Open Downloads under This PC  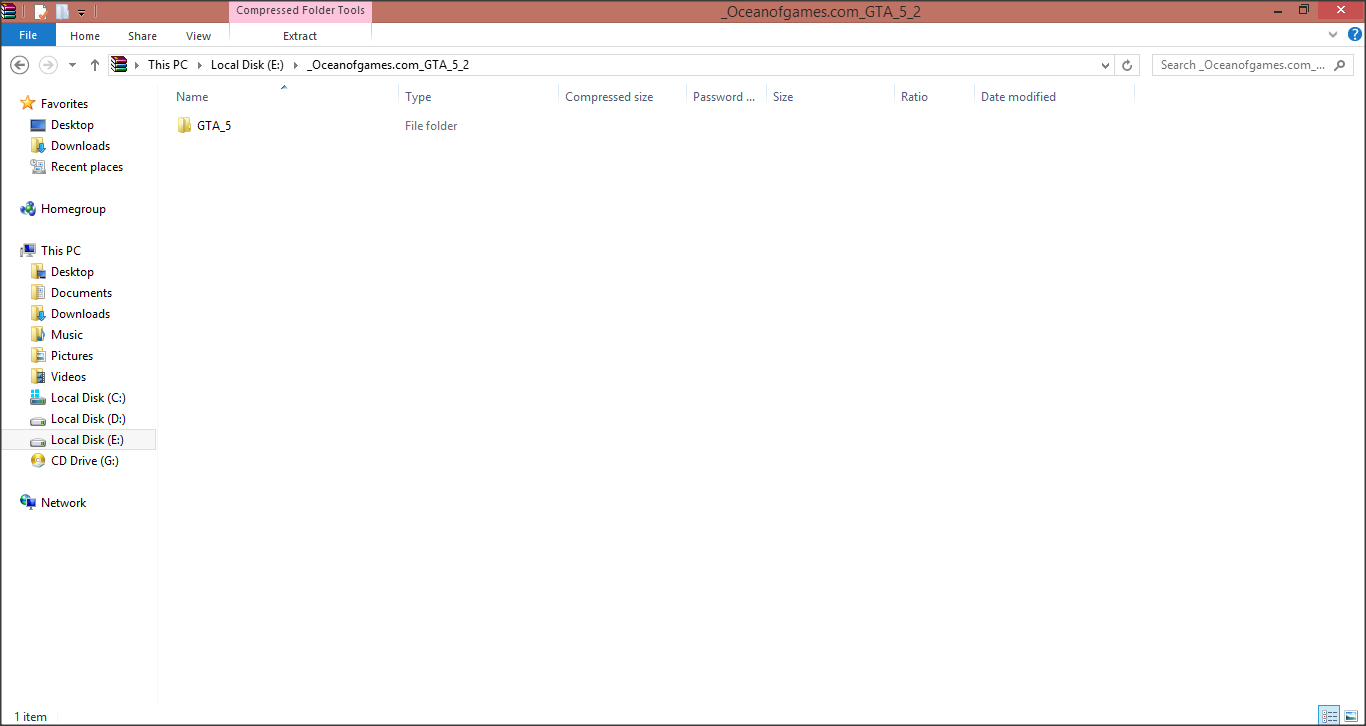80,314
